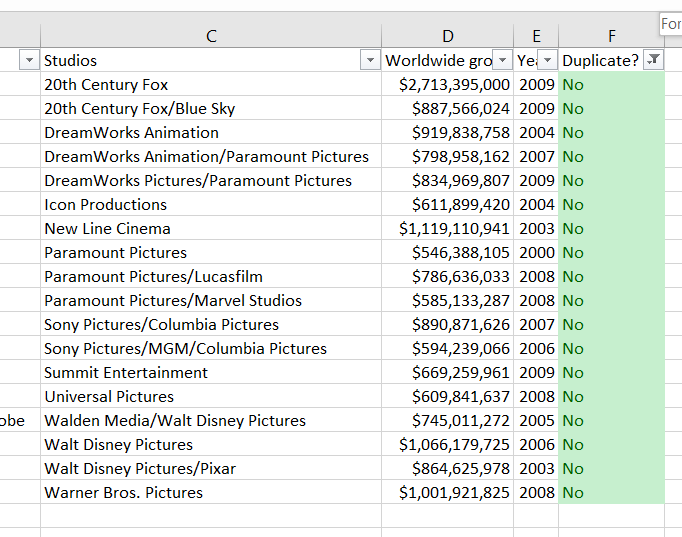Viewport: 682px width, 537px height.
Task: Open the active Duplicate? filter button
Action: (x=654, y=60)
